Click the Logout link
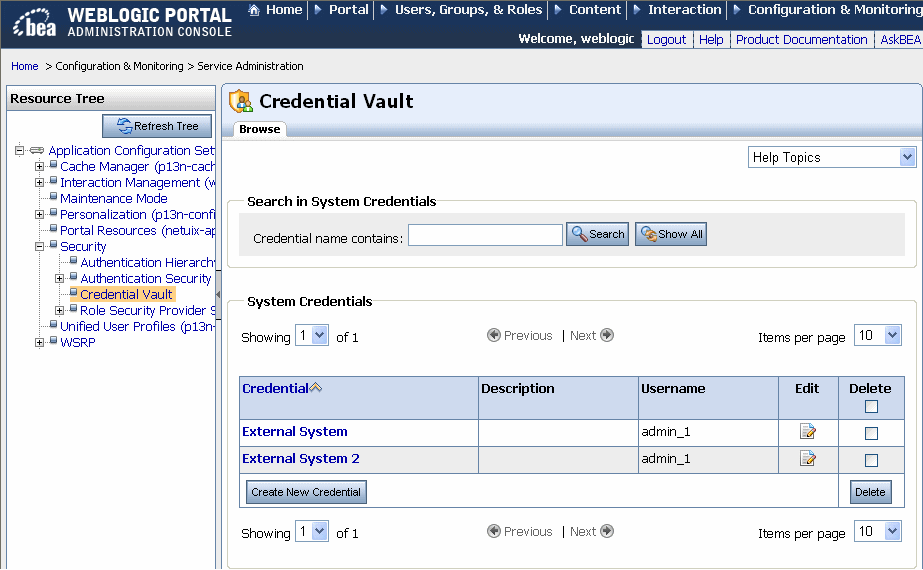923x570 pixels. pyautogui.click(x=666, y=39)
